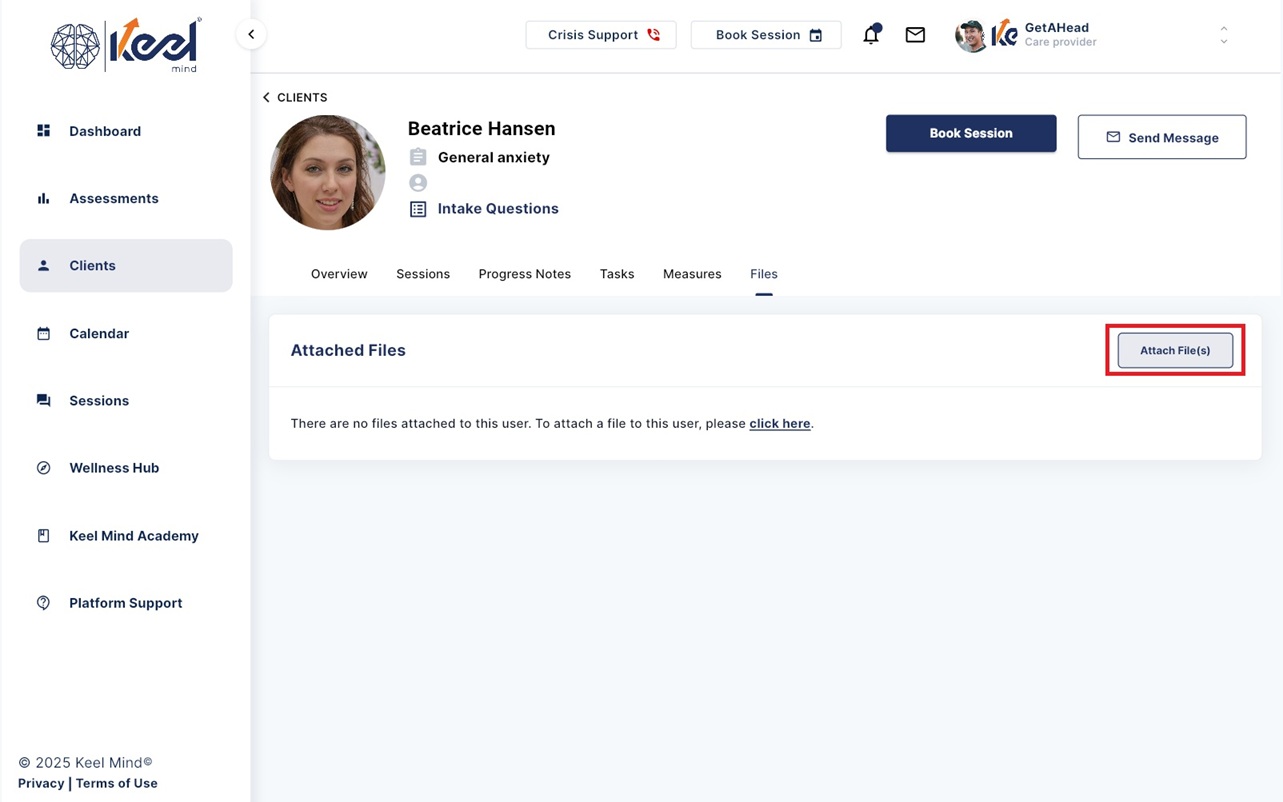Click the Calendar icon in sidebar
Screen dimensions: 1283x802
click(x=43, y=333)
